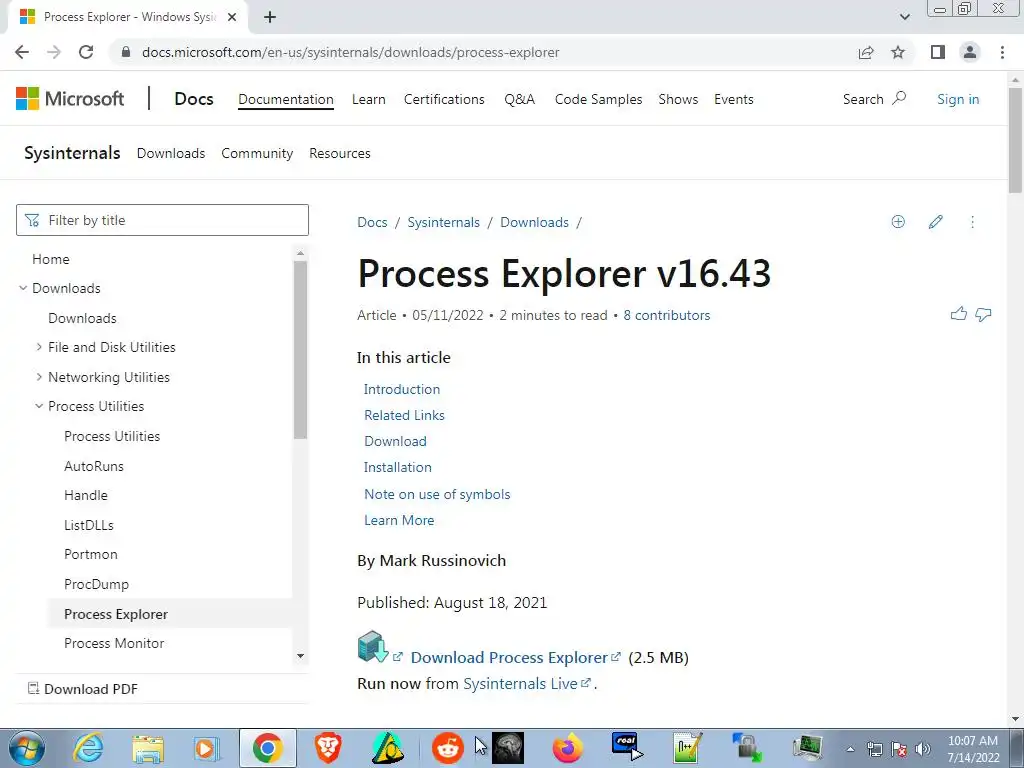Image resolution: width=1024 pixels, height=768 pixels.
Task: Open the tab search dropdown arrow
Action: coord(904,17)
